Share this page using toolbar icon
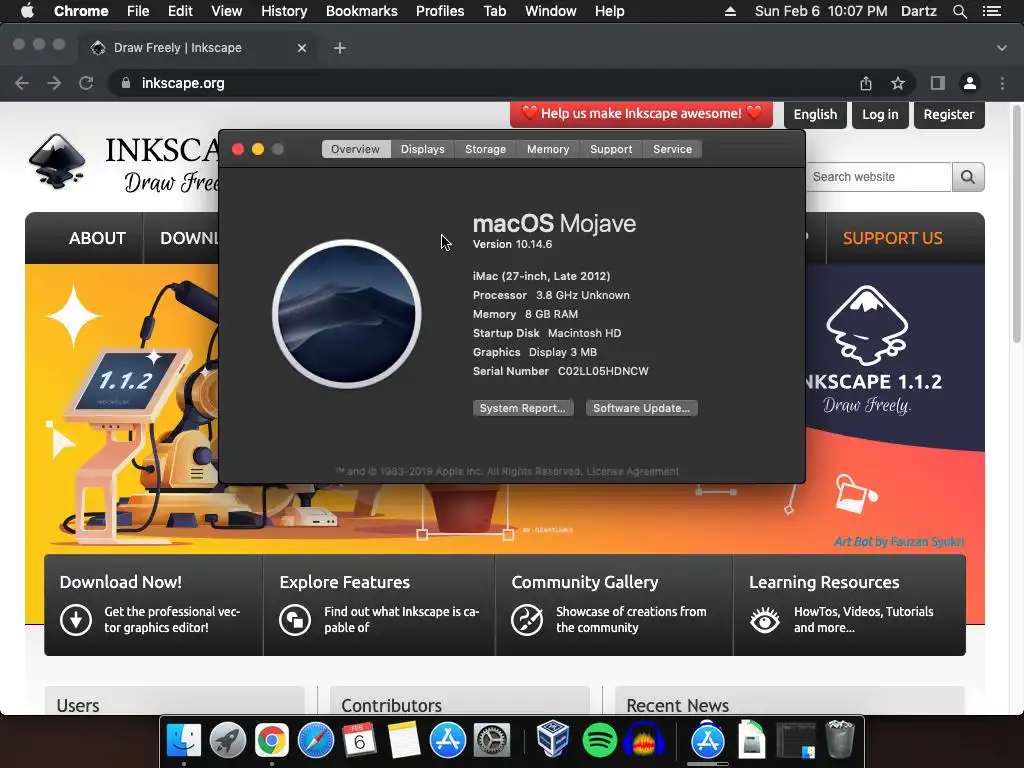 (866, 83)
